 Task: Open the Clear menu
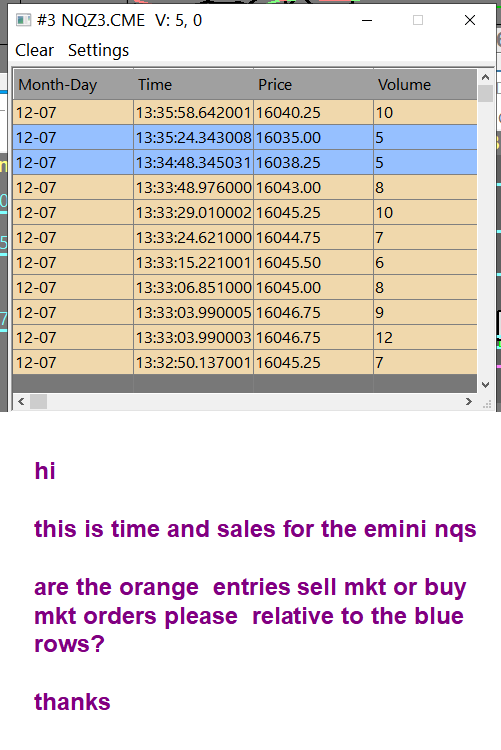pos(34,50)
